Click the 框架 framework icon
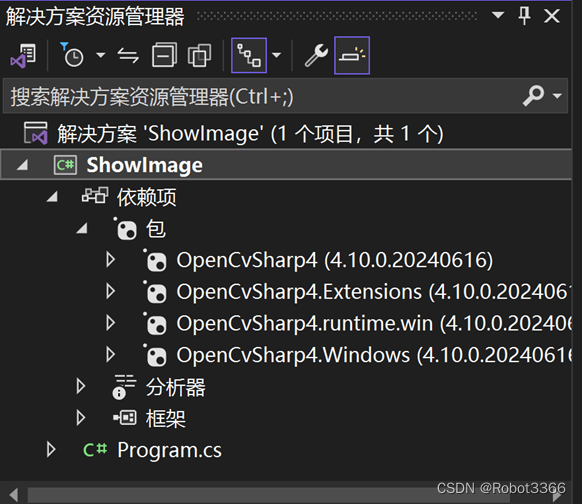 pyautogui.click(x=125, y=418)
